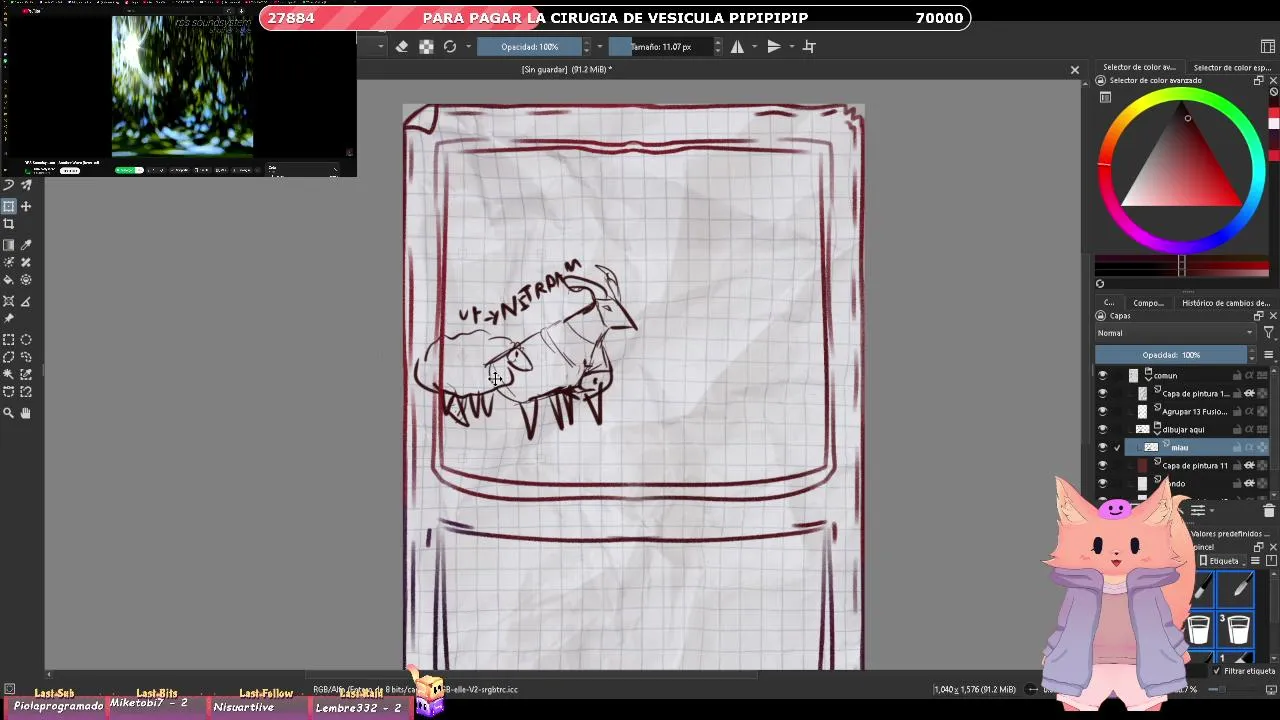
Task: Toggle vertical mirror tool
Action: click(773, 46)
